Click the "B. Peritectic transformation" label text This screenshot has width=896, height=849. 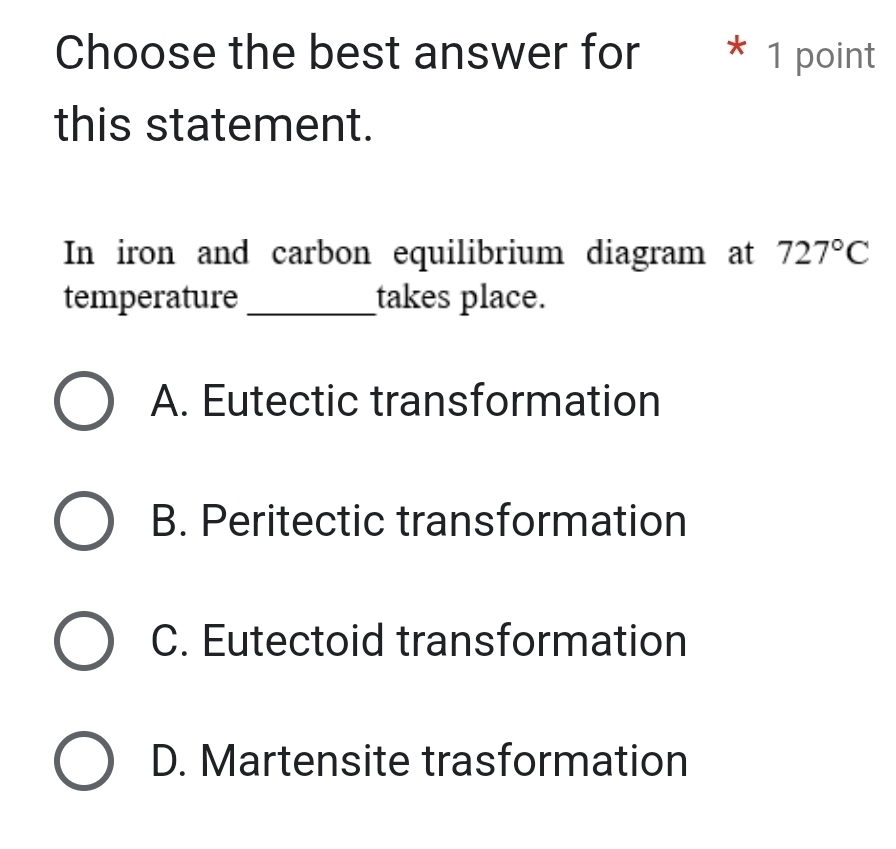click(x=419, y=522)
